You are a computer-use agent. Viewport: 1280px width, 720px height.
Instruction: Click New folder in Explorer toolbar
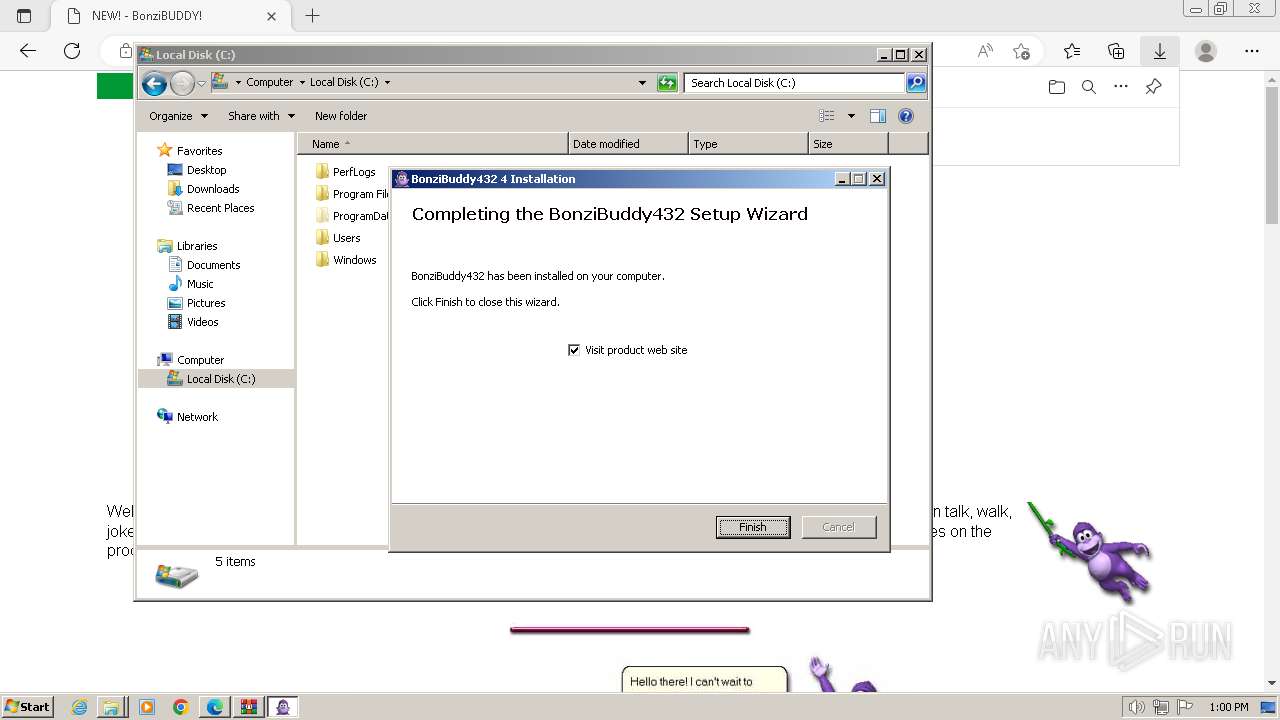341,116
